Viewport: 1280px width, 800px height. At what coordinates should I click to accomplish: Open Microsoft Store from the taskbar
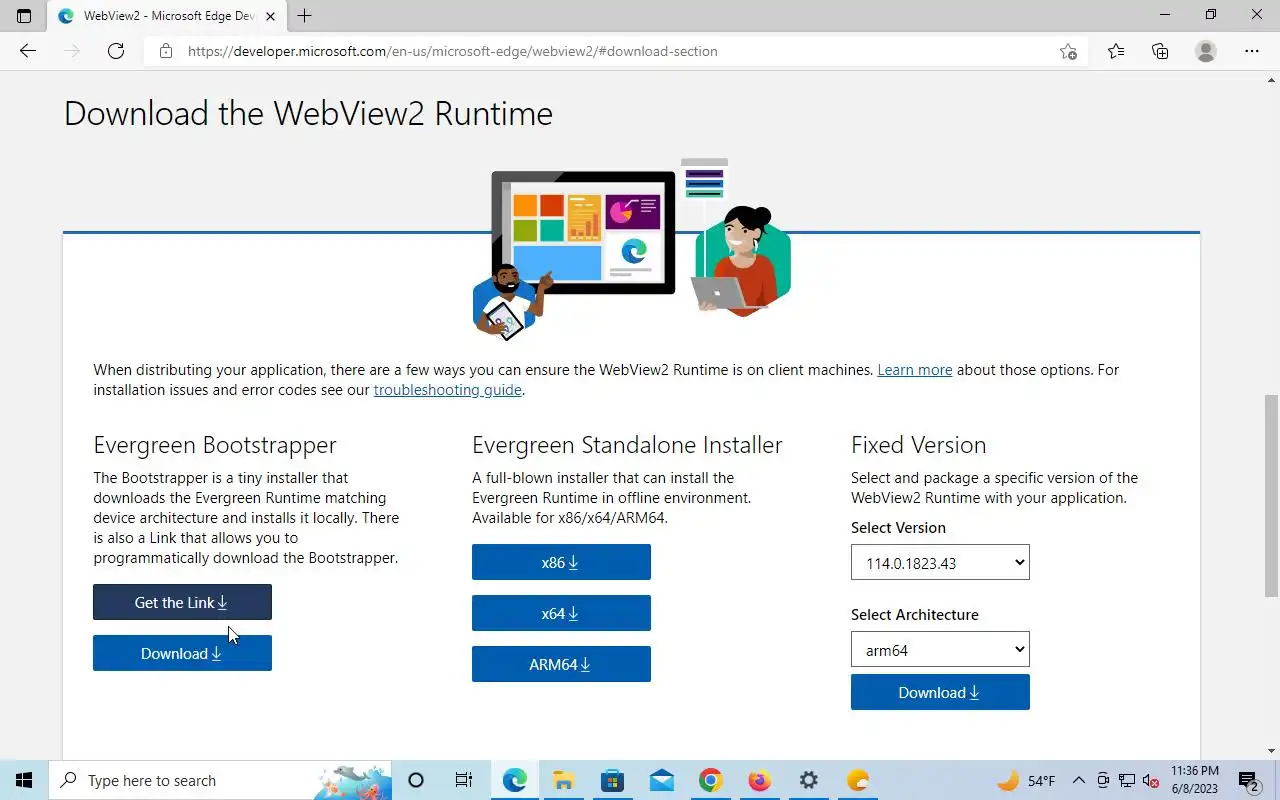[612, 780]
